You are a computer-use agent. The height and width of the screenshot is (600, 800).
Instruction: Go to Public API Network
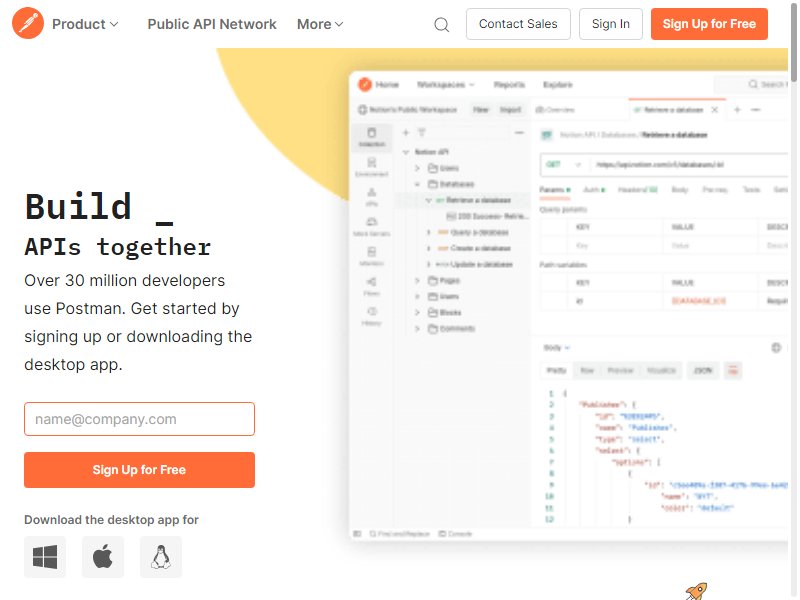(212, 24)
